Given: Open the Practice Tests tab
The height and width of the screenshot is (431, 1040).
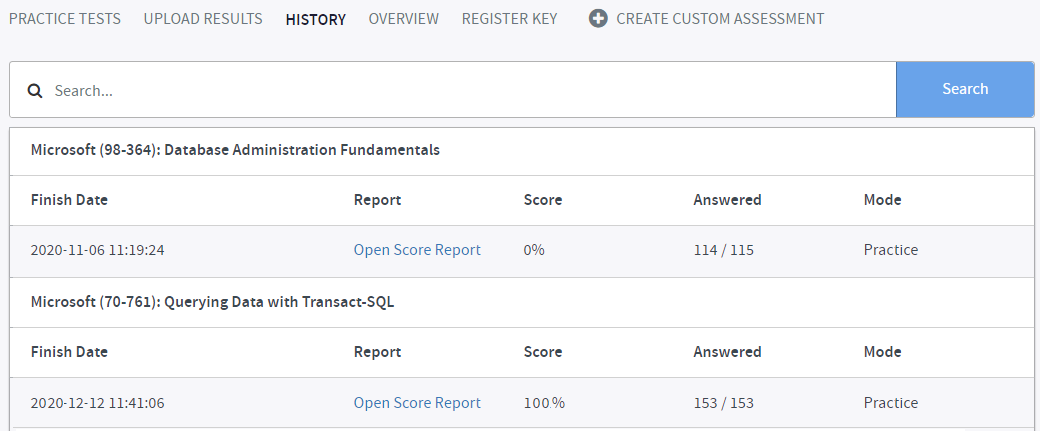Looking at the screenshot, I should 65,19.
